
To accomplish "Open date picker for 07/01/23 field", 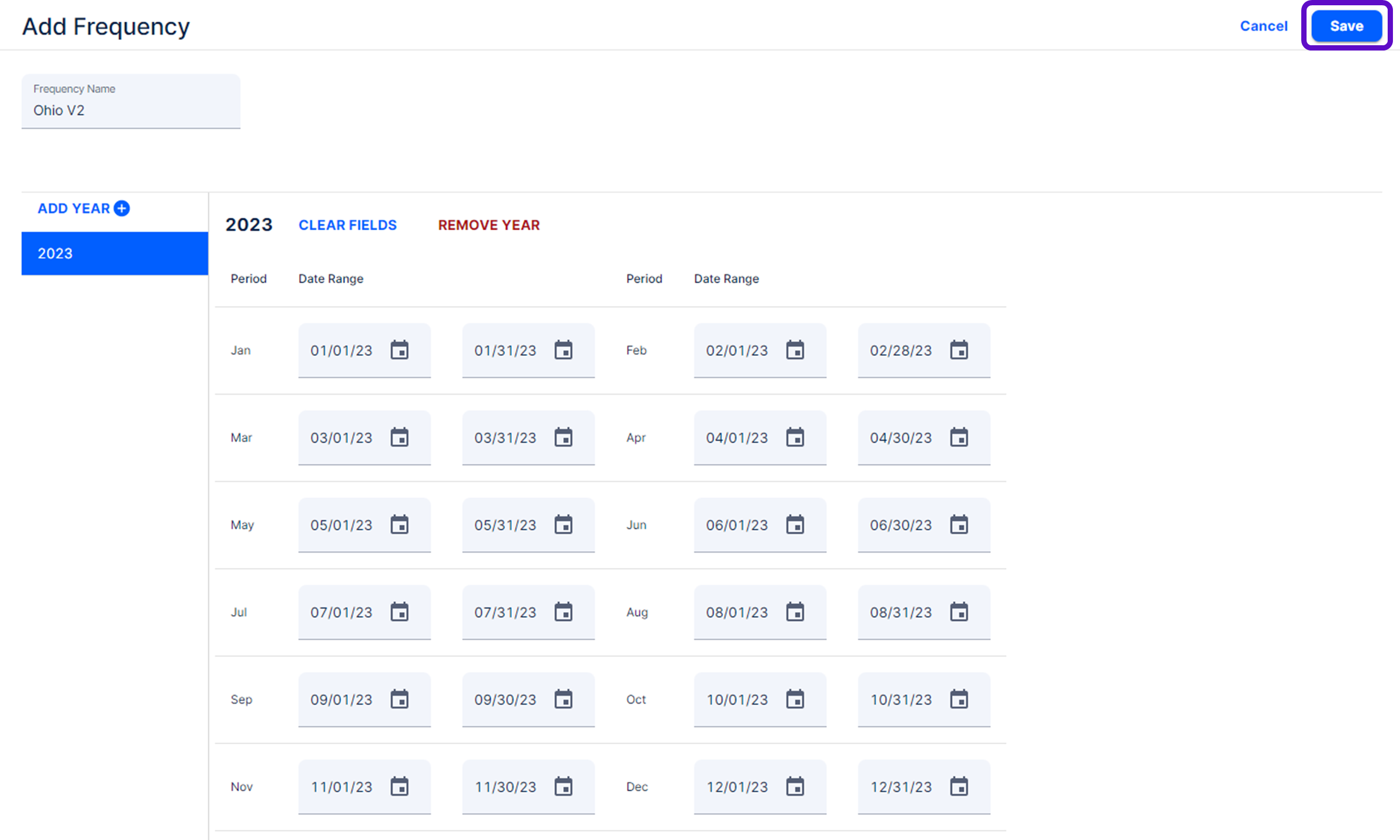I will pyautogui.click(x=400, y=612).
